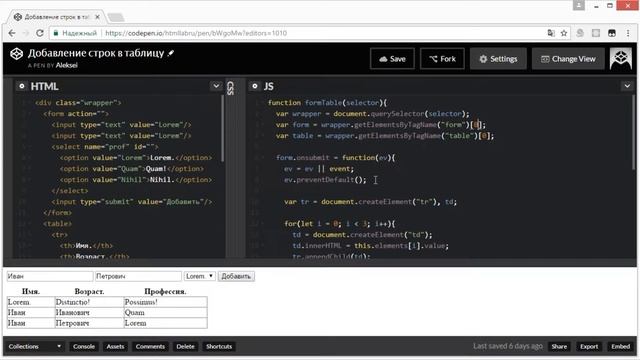Click the Добавить submit button
The width and height of the screenshot is (640, 360).
coord(236,276)
